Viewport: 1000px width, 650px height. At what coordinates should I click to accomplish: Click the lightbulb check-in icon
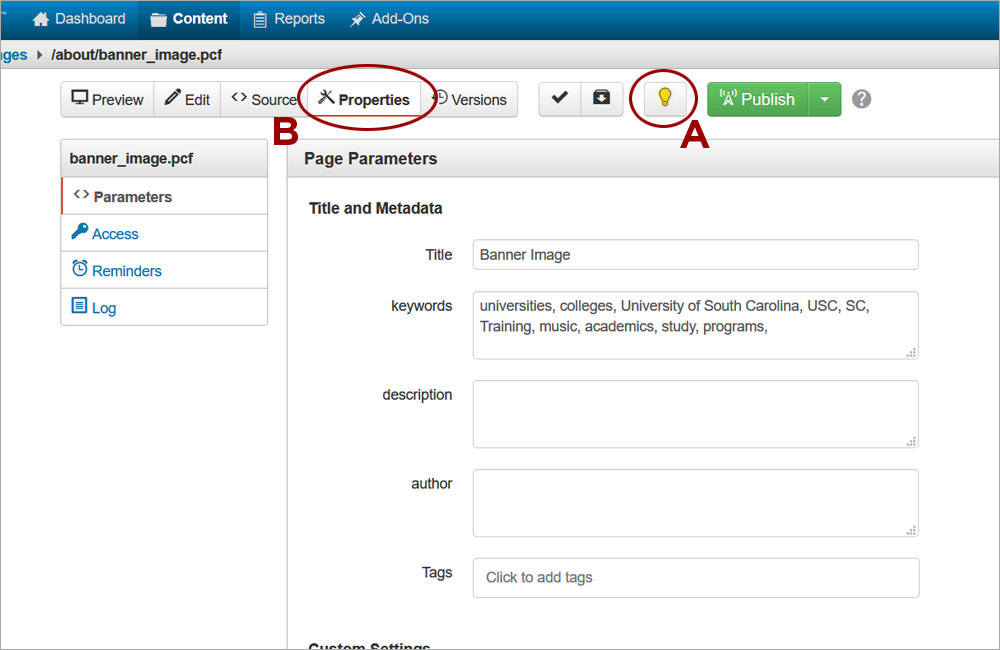click(x=665, y=99)
